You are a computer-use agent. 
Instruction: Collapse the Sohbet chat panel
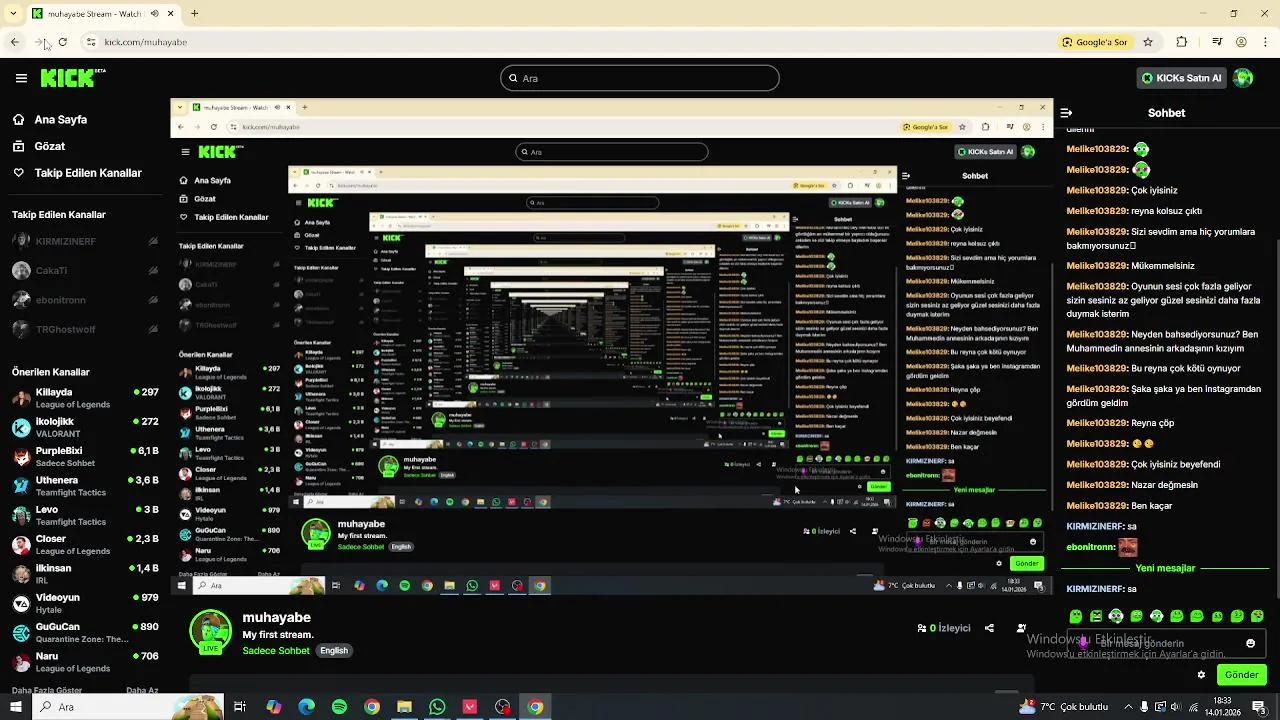1066,113
